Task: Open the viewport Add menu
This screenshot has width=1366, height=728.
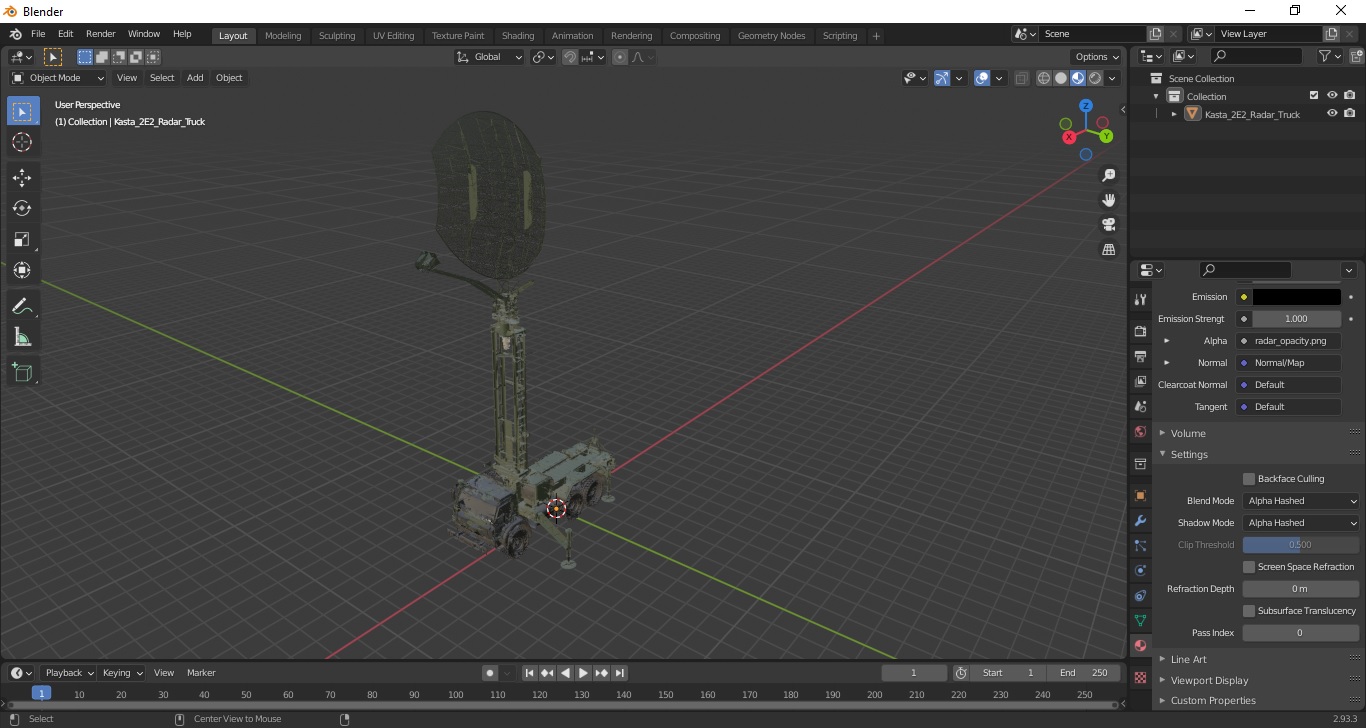Action: (195, 78)
